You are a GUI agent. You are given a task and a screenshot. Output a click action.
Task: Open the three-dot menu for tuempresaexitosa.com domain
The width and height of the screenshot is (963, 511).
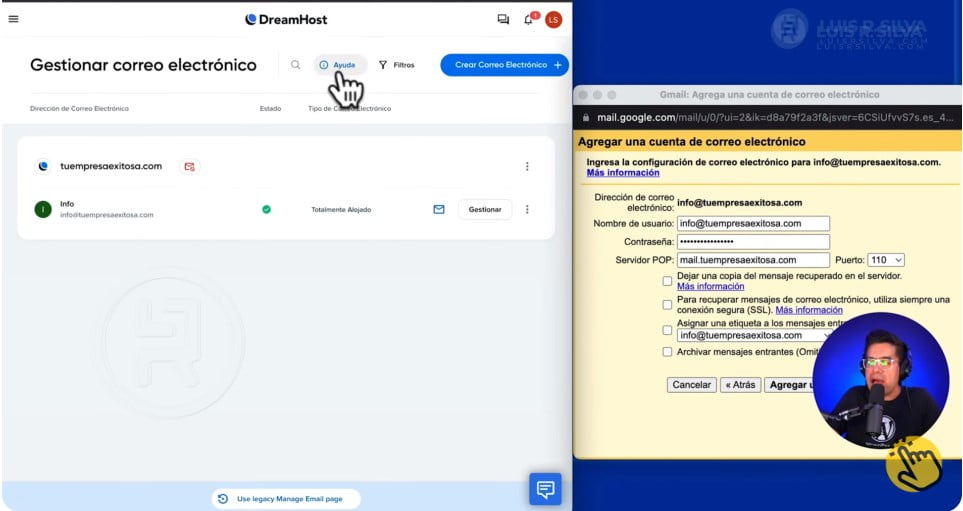[527, 166]
